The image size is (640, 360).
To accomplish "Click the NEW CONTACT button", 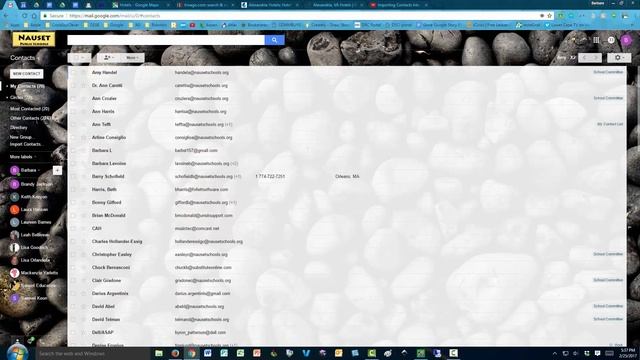I will (27, 74).
